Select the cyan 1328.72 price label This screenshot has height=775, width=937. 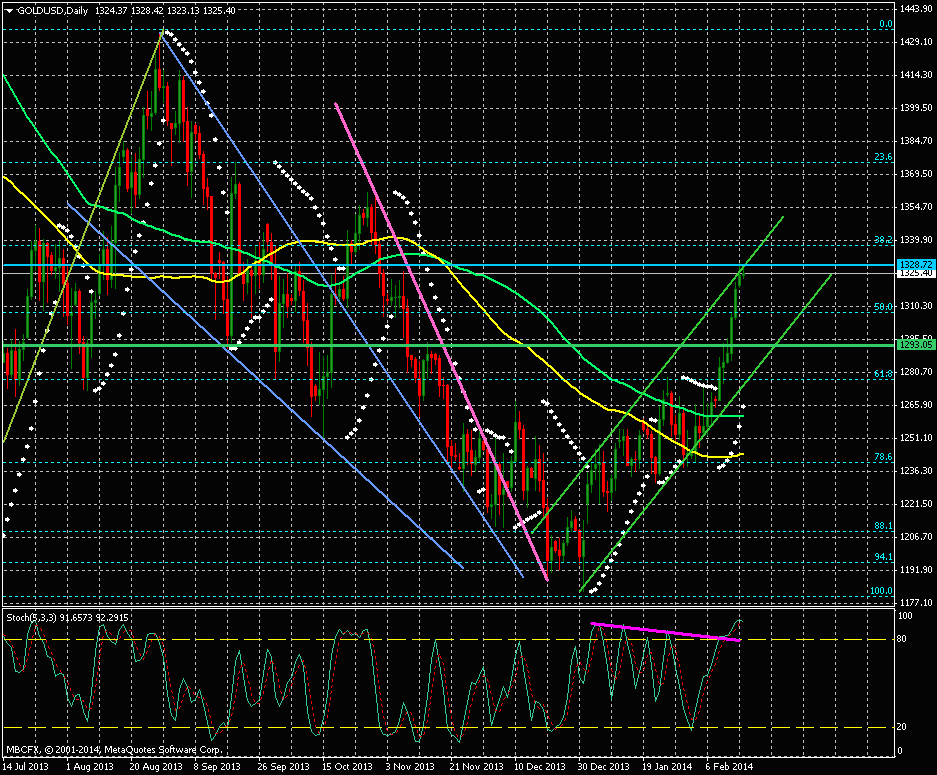coord(915,264)
